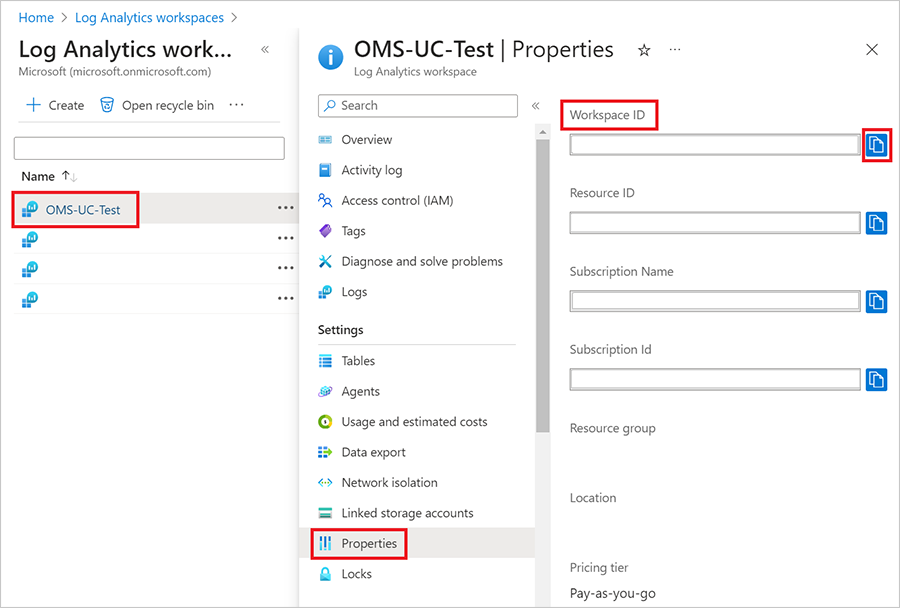The image size is (900, 608).
Task: Close the Properties blade with X
Action: 872,50
